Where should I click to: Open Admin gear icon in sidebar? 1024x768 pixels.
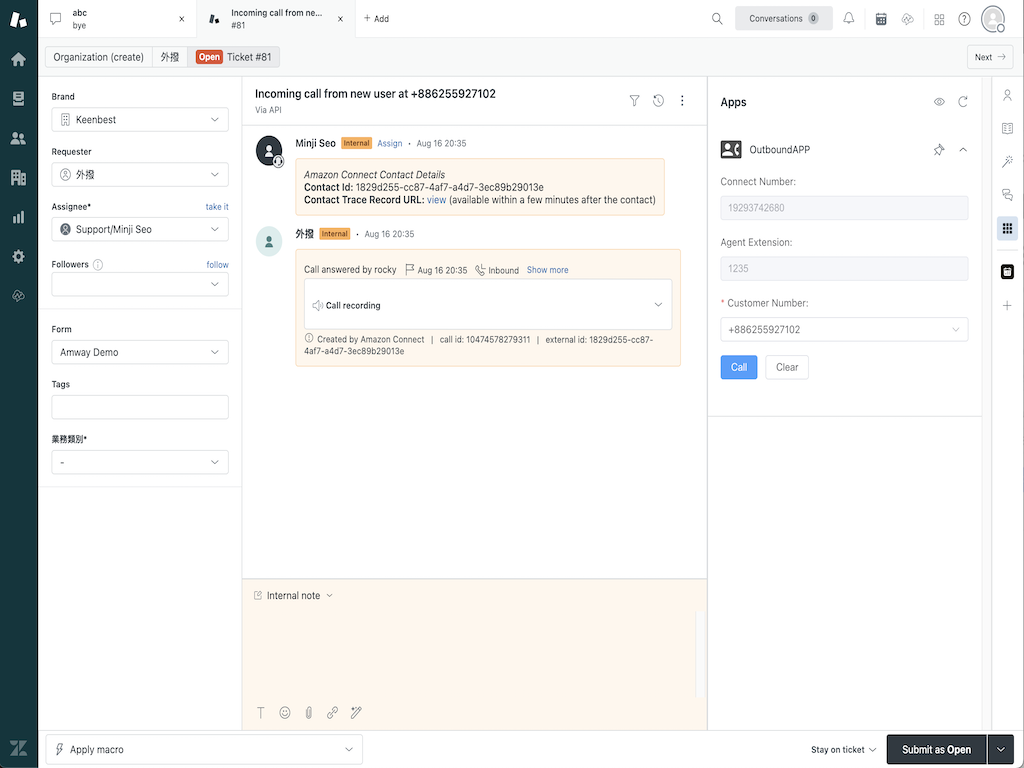coord(18,256)
